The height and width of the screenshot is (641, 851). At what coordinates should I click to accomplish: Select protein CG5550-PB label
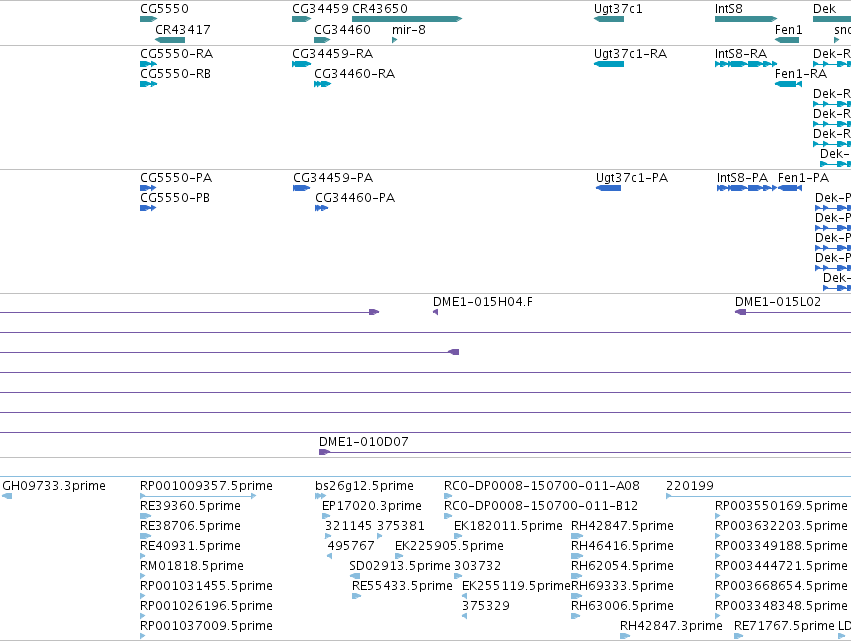pyautogui.click(x=175, y=198)
